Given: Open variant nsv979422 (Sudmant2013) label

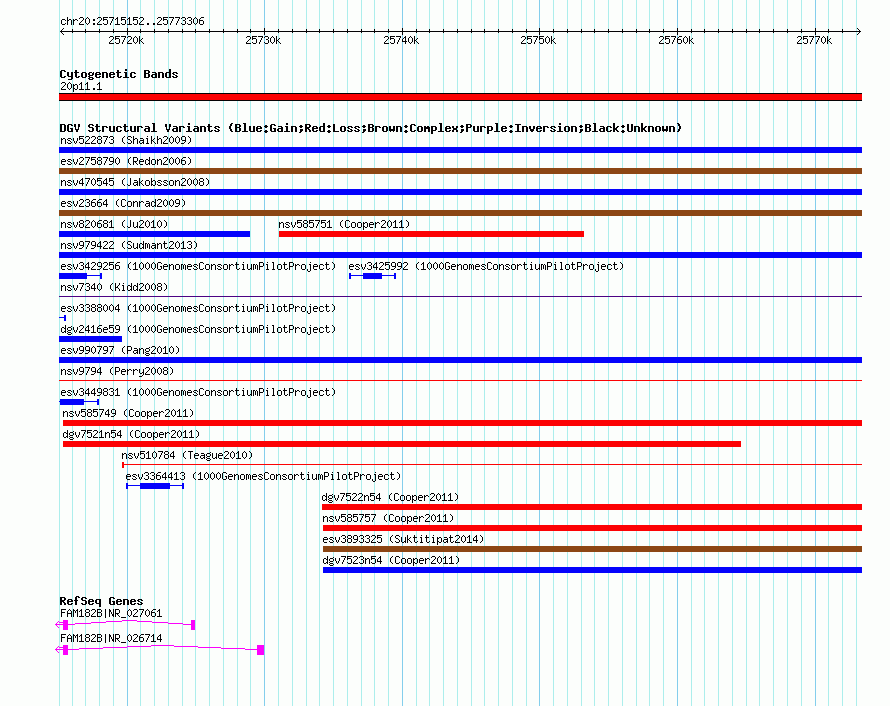Looking at the screenshot, I should pos(129,245).
